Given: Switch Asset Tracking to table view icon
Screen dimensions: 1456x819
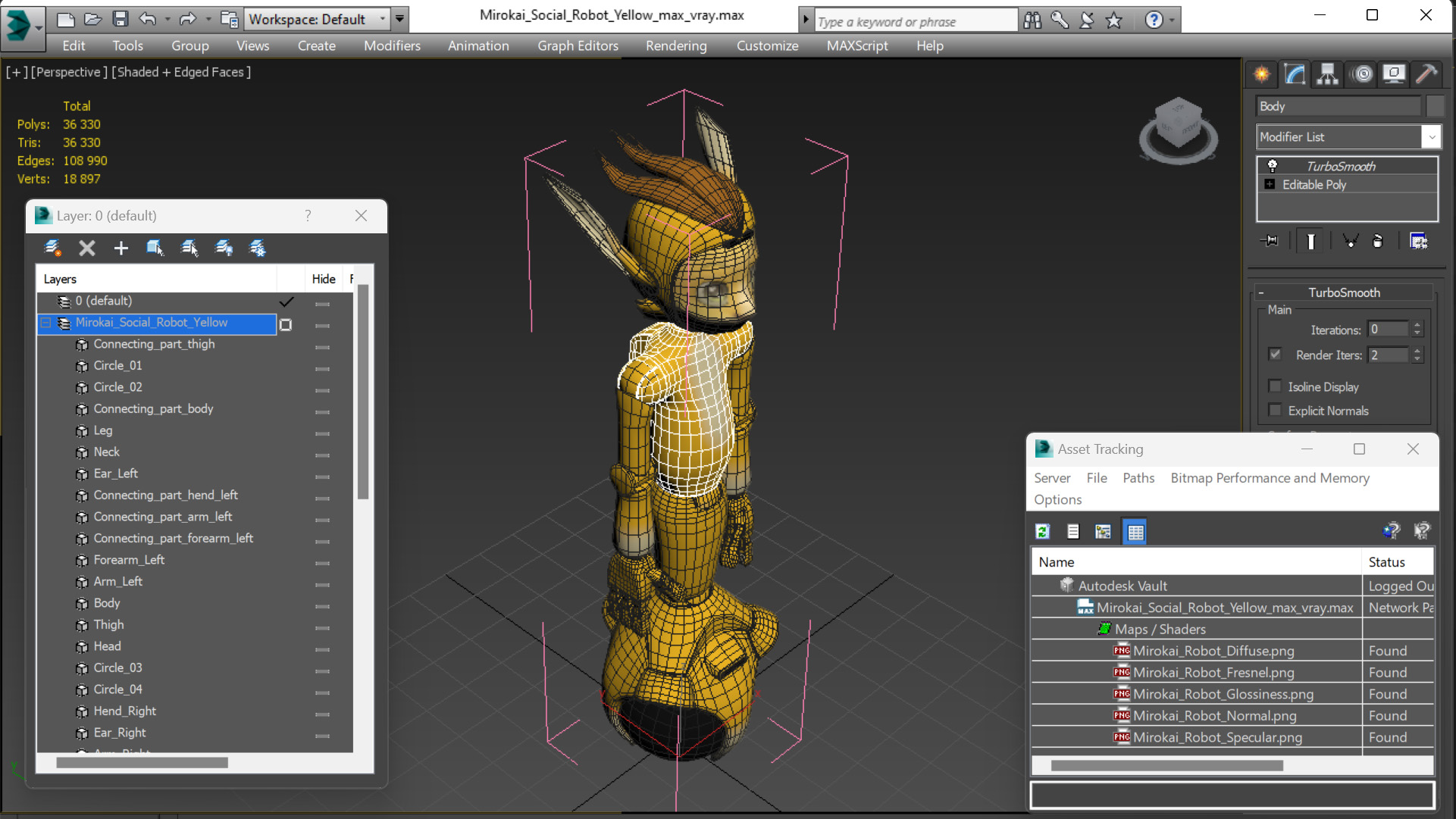Looking at the screenshot, I should click(x=1135, y=532).
